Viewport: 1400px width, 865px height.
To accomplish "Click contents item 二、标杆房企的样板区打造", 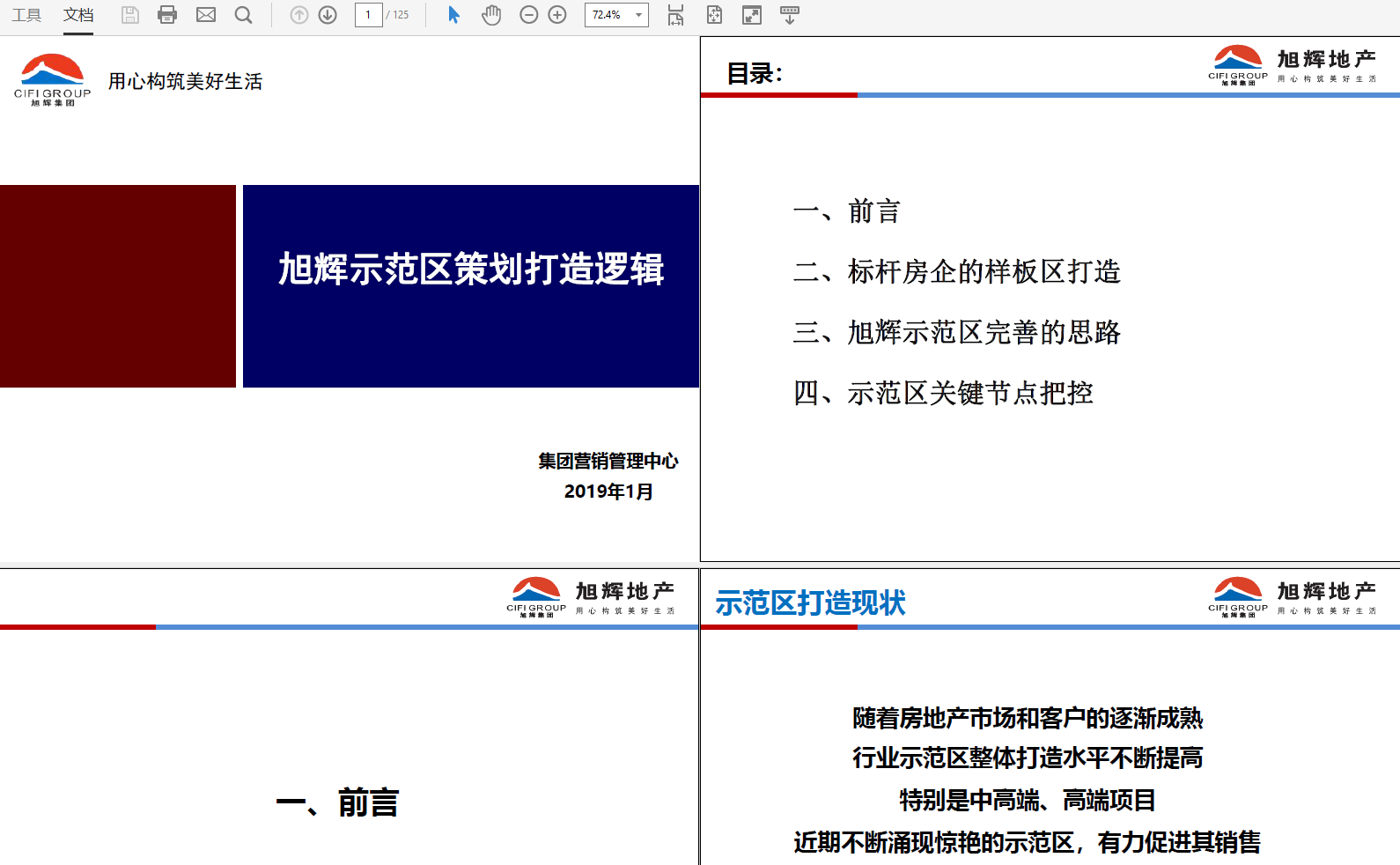I will pyautogui.click(x=956, y=271).
